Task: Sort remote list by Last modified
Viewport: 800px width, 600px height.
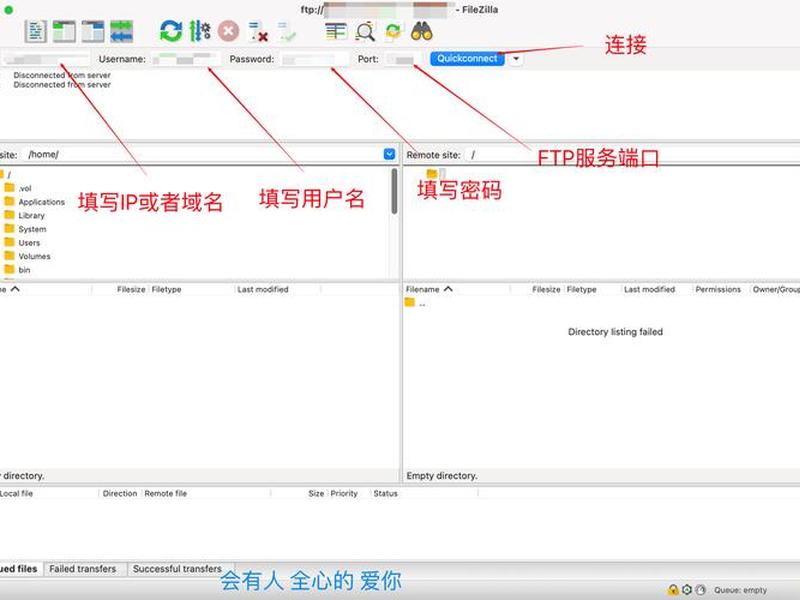Action: point(649,289)
